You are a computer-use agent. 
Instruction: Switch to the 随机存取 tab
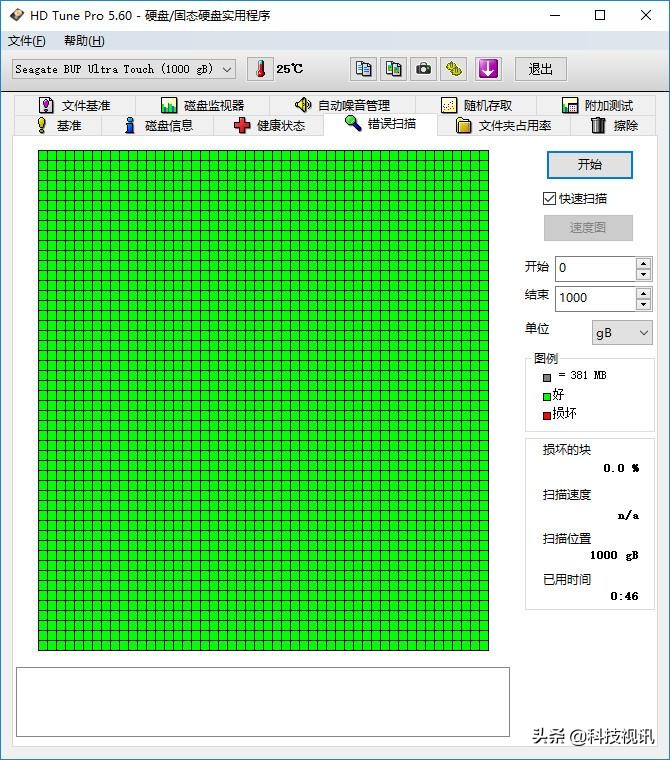coord(476,105)
